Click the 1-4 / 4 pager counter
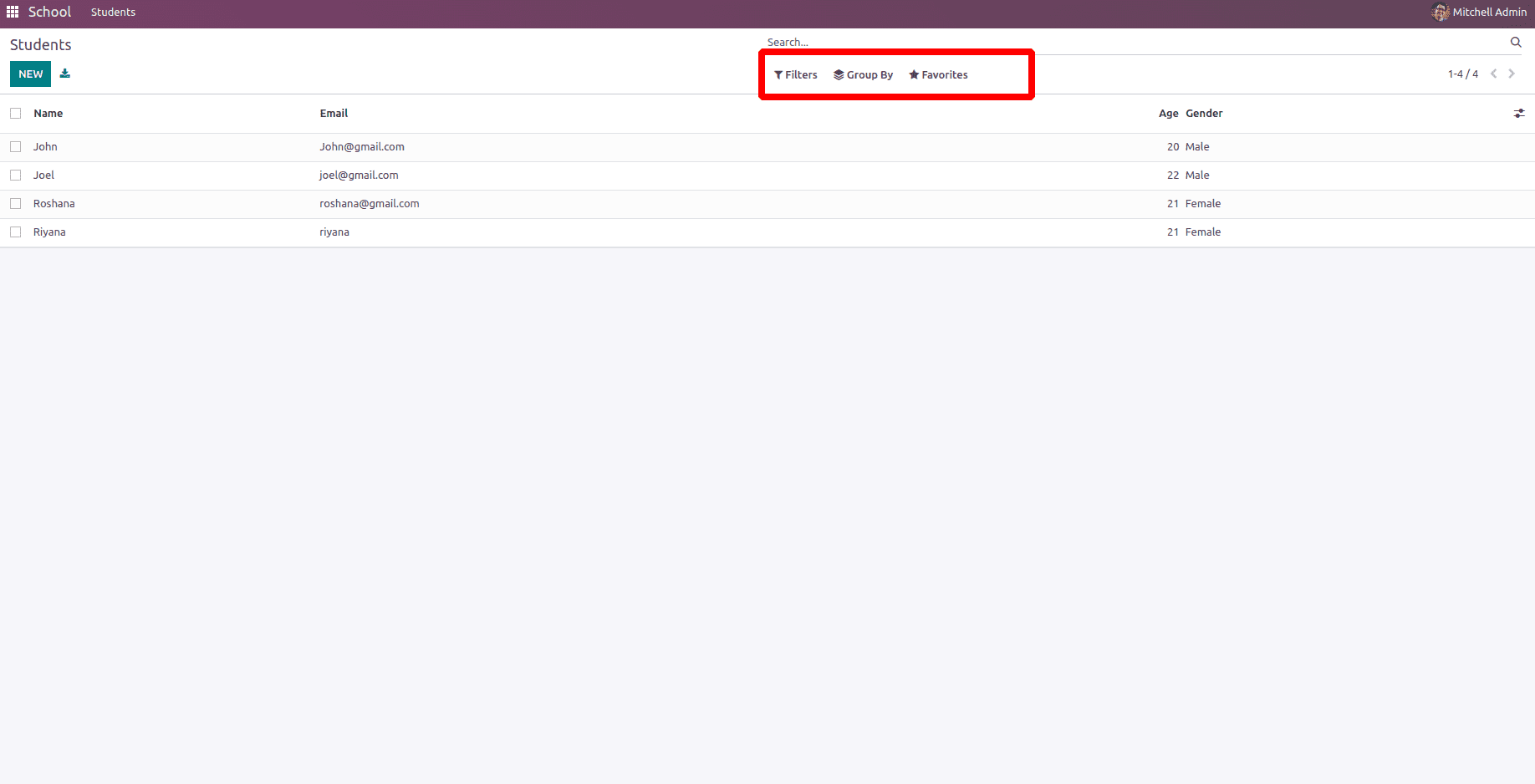The image size is (1535, 784). click(1463, 74)
